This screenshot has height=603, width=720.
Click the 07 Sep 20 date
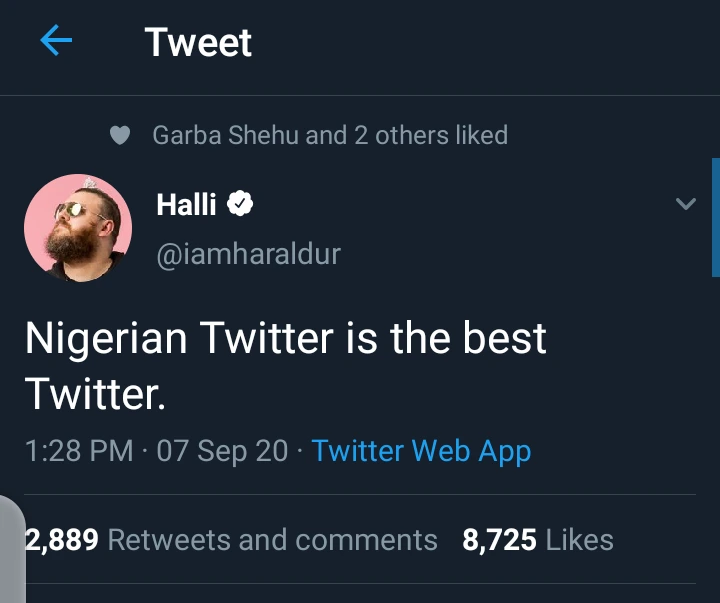(x=222, y=451)
